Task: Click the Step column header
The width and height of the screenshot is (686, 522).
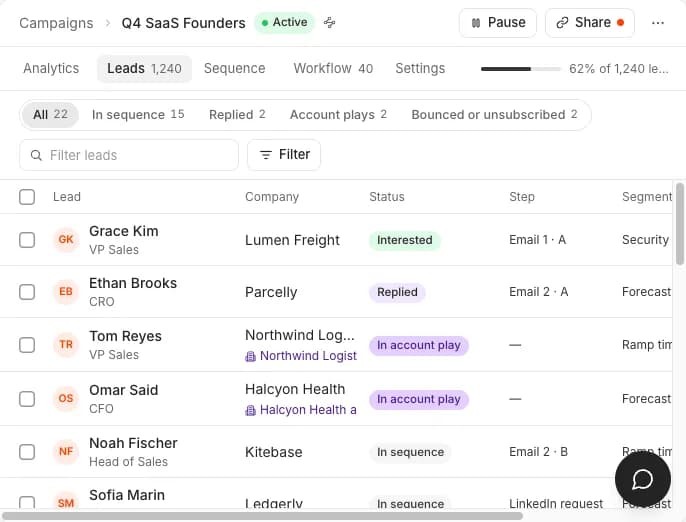Action: (x=522, y=197)
